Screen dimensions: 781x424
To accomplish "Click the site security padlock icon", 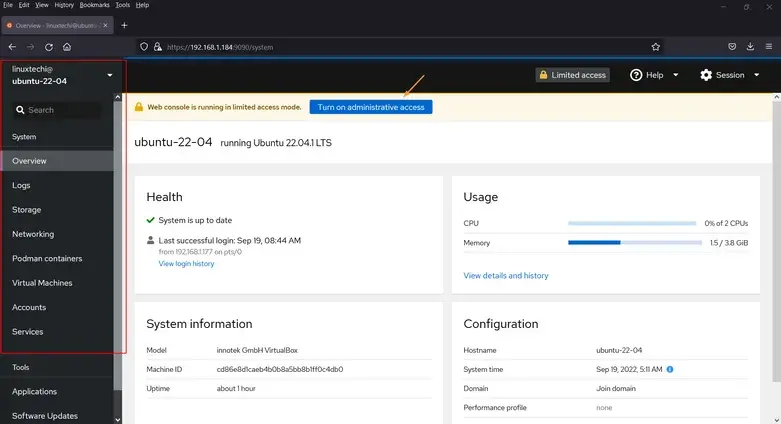I will tap(158, 47).
